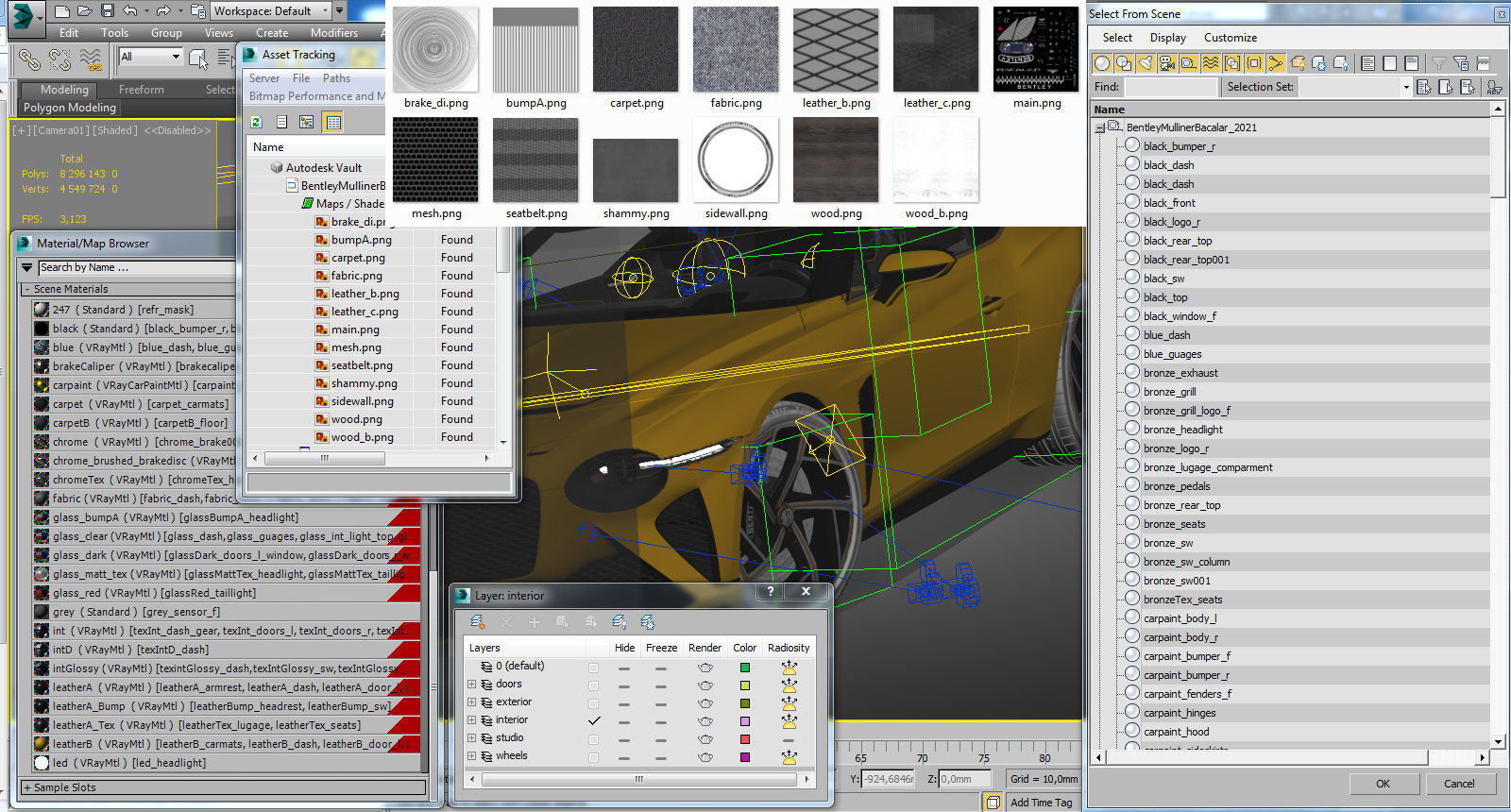The height and width of the screenshot is (812, 1511).
Task: Toggle Display Groups filter in Select From Scene
Action: [x=1232, y=63]
